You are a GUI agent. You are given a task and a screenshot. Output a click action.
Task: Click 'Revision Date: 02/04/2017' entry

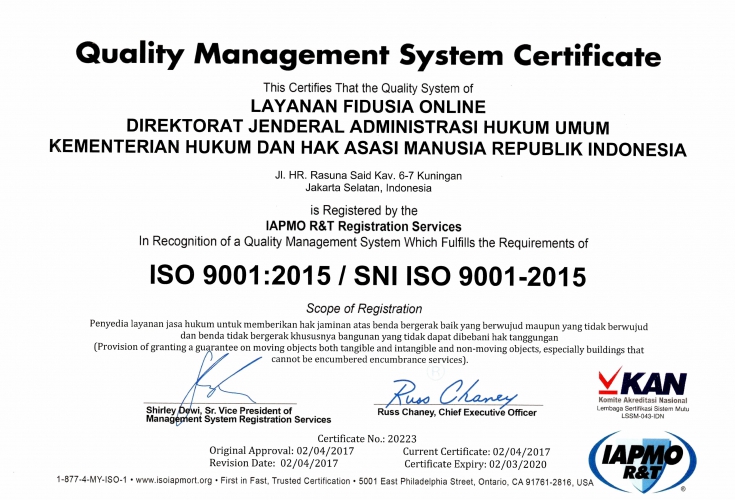274,463
